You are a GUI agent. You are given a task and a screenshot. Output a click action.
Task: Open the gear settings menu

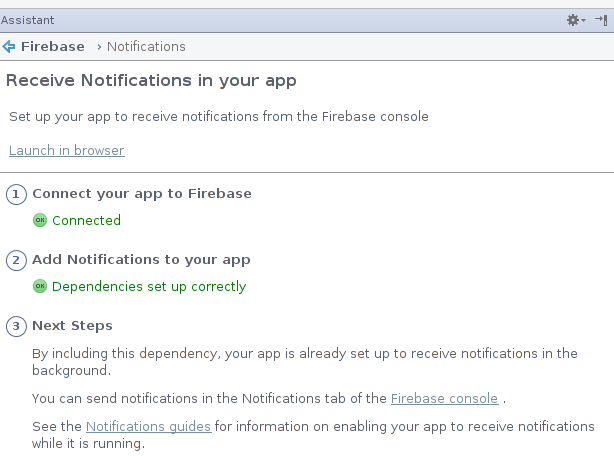576,20
